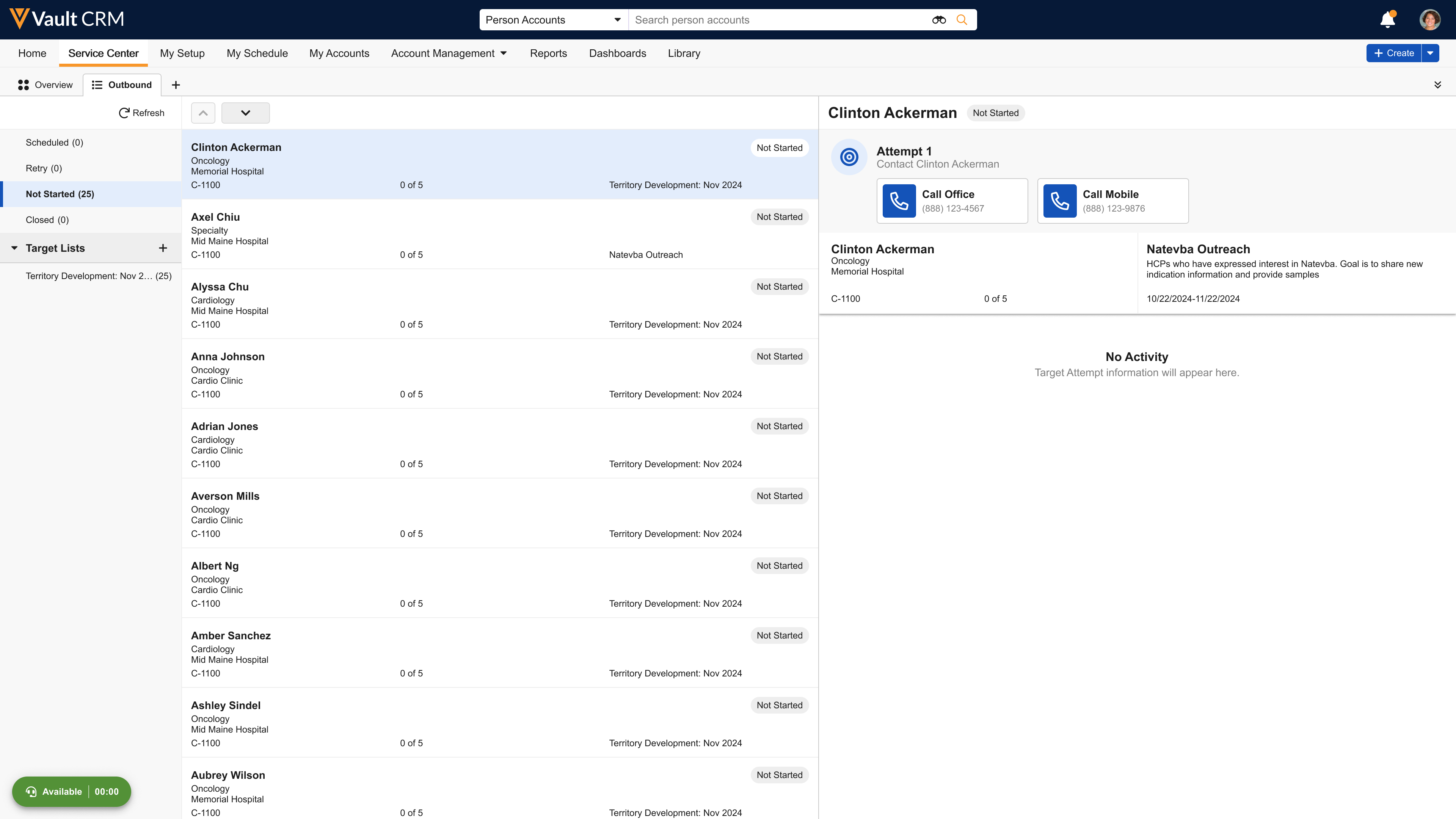Screen dimensions: 1456x819
Task: Toggle the Available agent status pill
Action: point(72,791)
